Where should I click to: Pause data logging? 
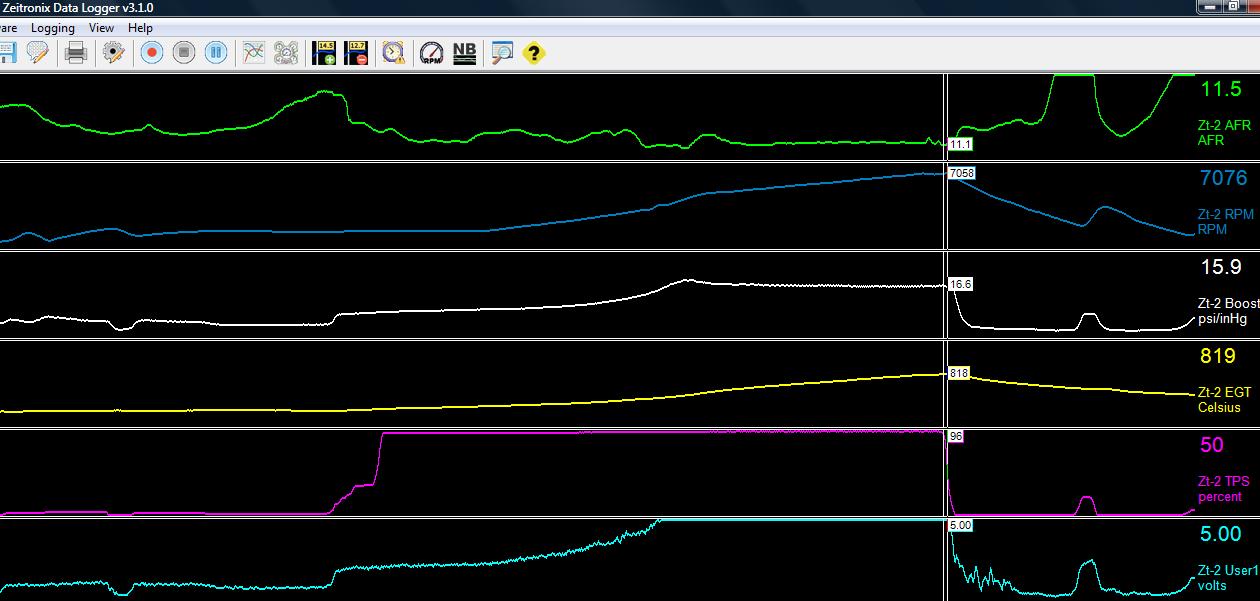click(216, 52)
